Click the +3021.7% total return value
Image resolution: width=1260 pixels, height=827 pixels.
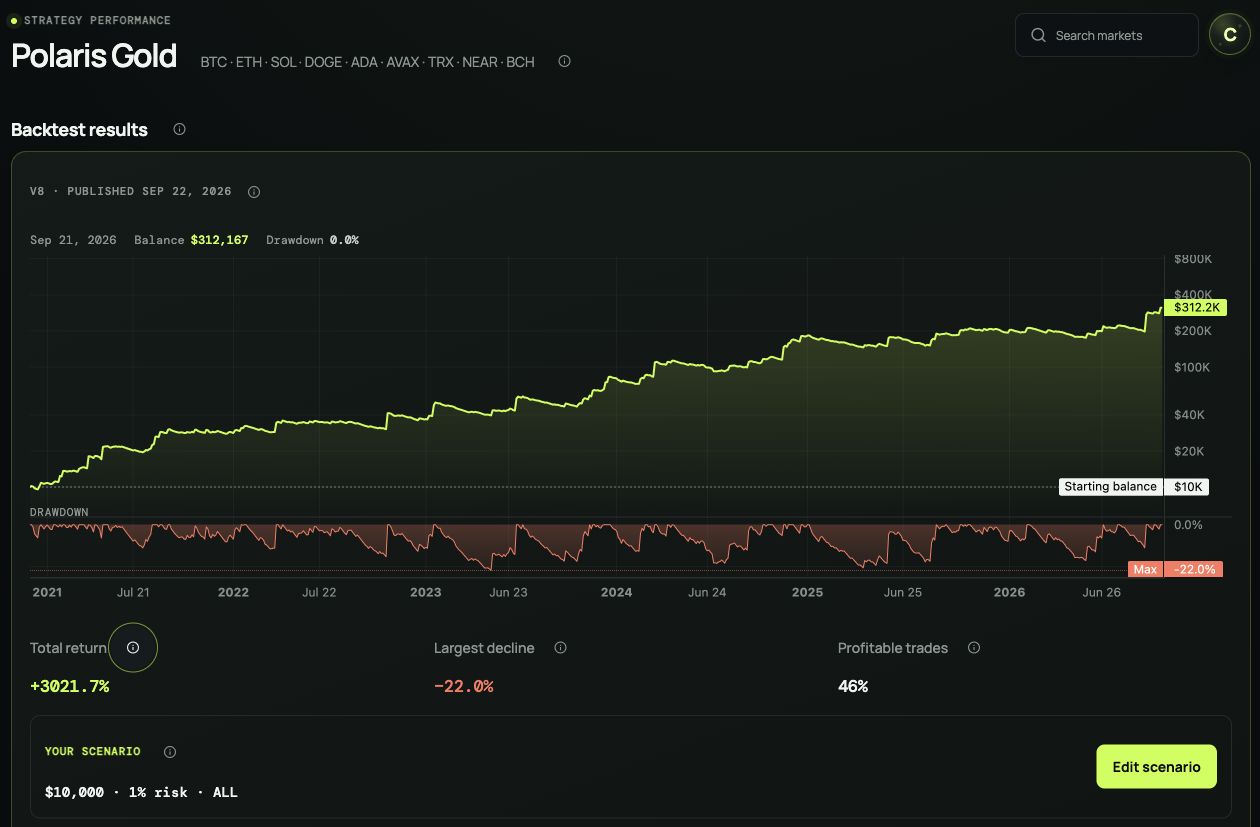click(69, 686)
